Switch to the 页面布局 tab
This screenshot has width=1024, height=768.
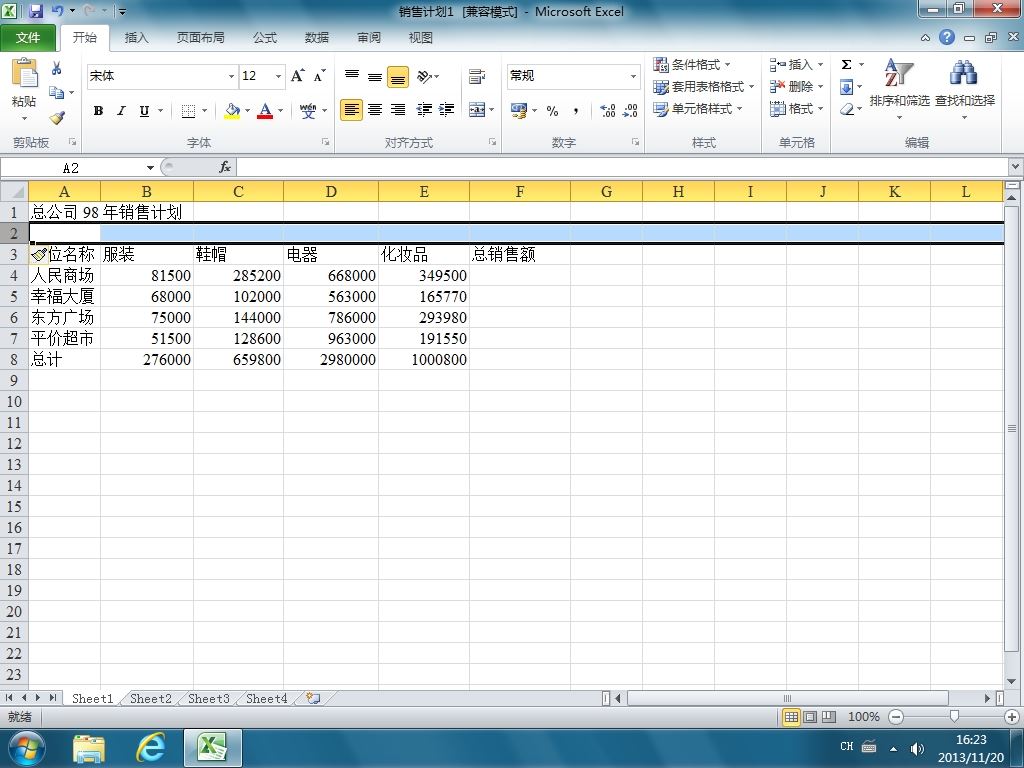pos(200,38)
